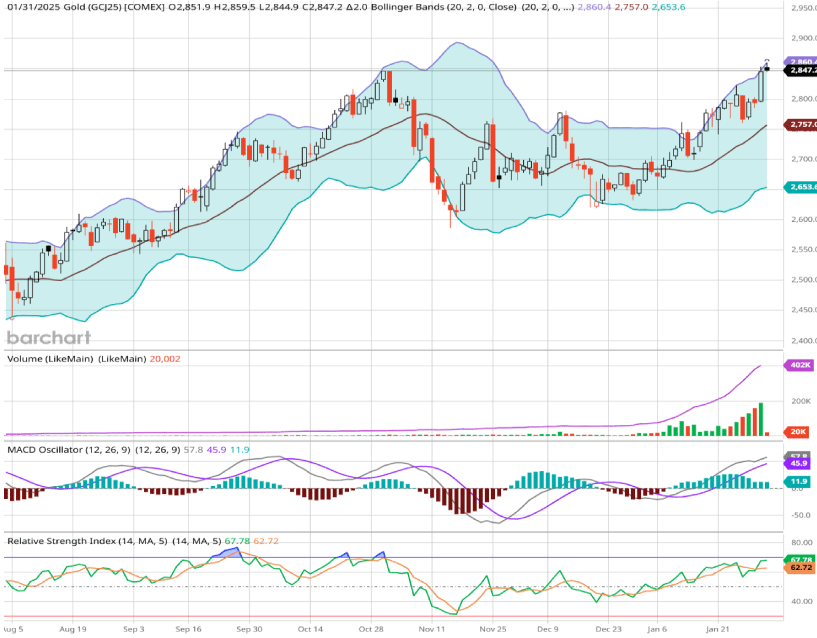Click the 67.78 RSI value tag

click(802, 558)
